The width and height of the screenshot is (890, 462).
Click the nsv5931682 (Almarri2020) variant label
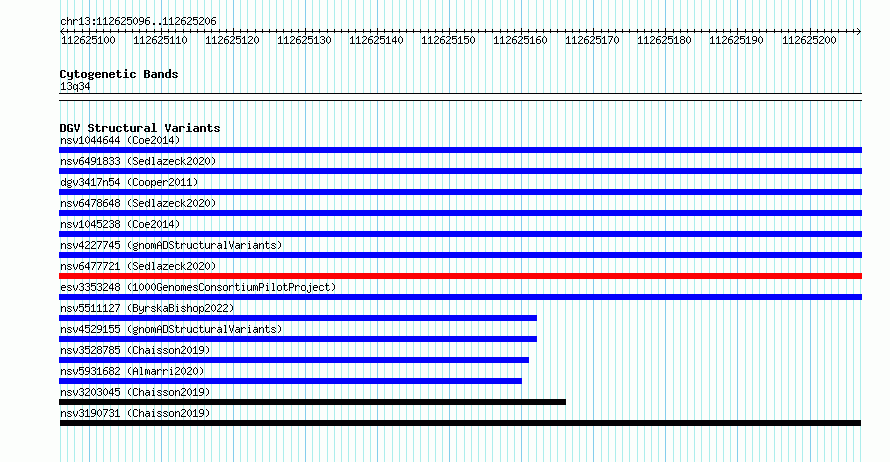tap(132, 371)
